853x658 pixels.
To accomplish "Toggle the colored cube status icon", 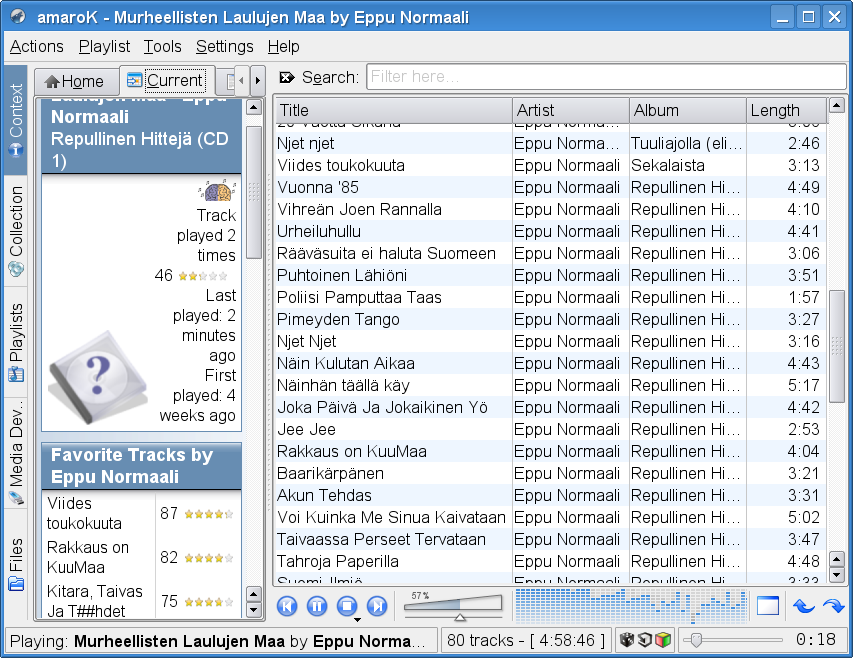I will coord(662,640).
